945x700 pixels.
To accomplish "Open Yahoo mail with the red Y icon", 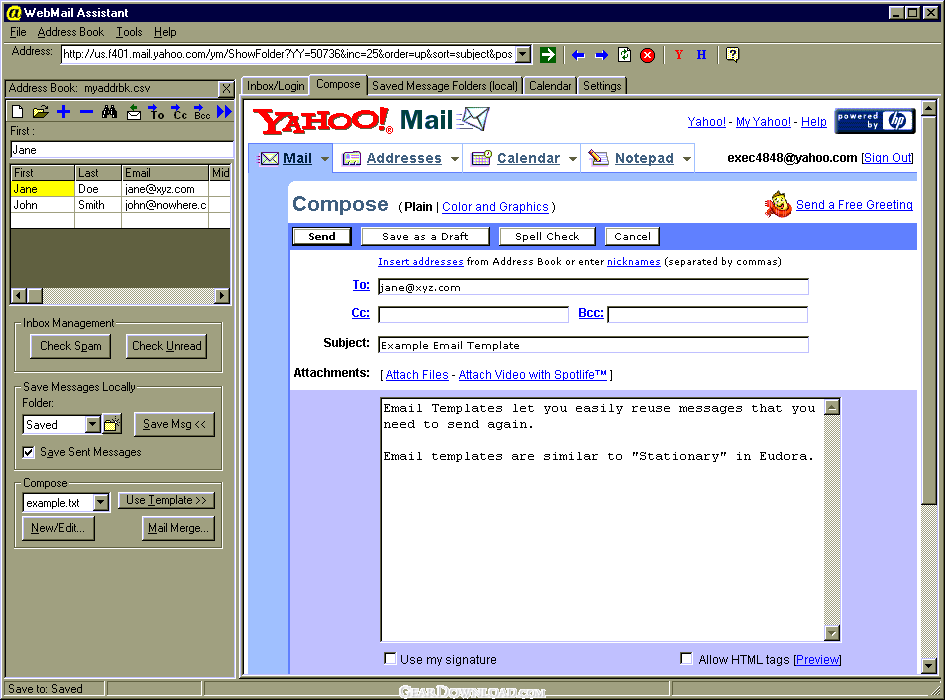I will pos(679,55).
